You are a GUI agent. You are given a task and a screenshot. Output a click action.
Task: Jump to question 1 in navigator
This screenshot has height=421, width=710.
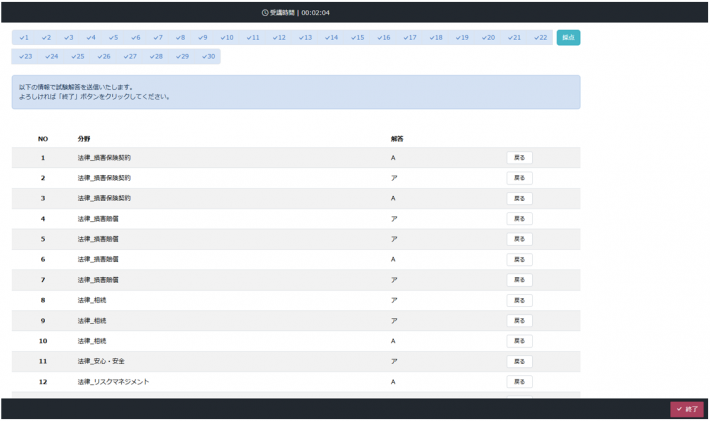coord(24,38)
